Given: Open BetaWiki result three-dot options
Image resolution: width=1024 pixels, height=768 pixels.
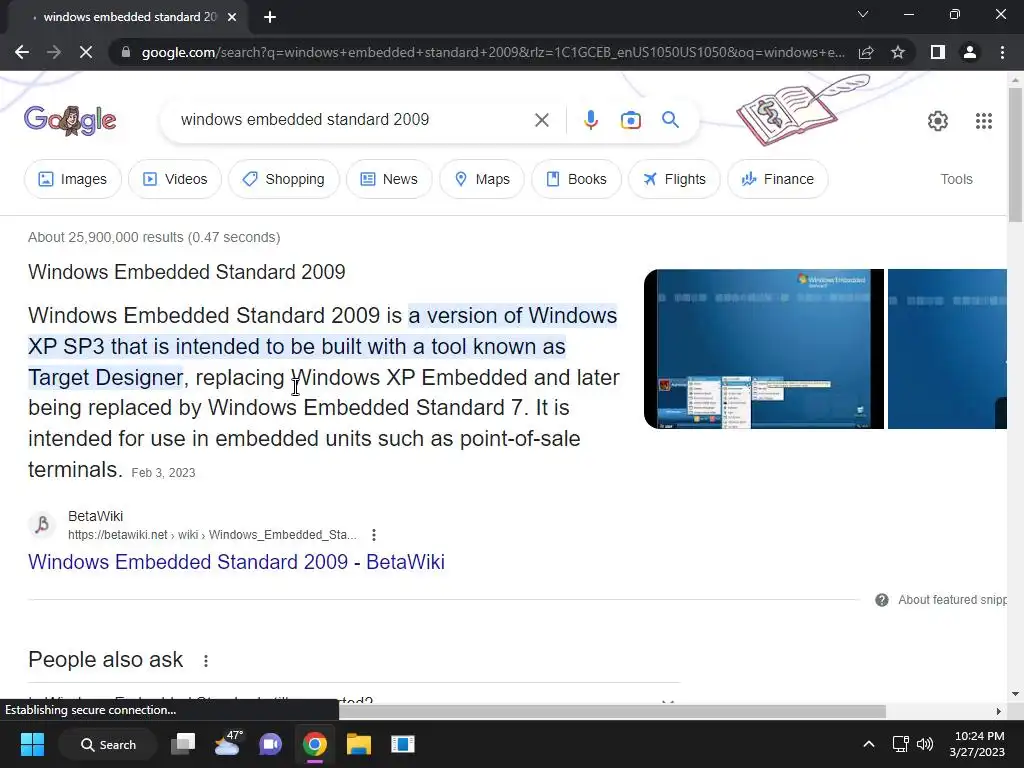Looking at the screenshot, I should coord(374,535).
